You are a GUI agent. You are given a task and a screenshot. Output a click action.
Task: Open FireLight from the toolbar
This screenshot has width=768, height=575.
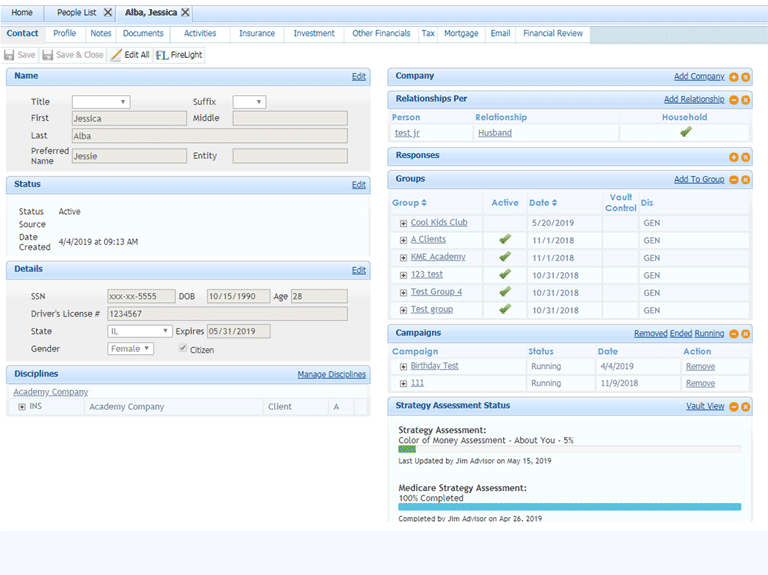(x=179, y=55)
